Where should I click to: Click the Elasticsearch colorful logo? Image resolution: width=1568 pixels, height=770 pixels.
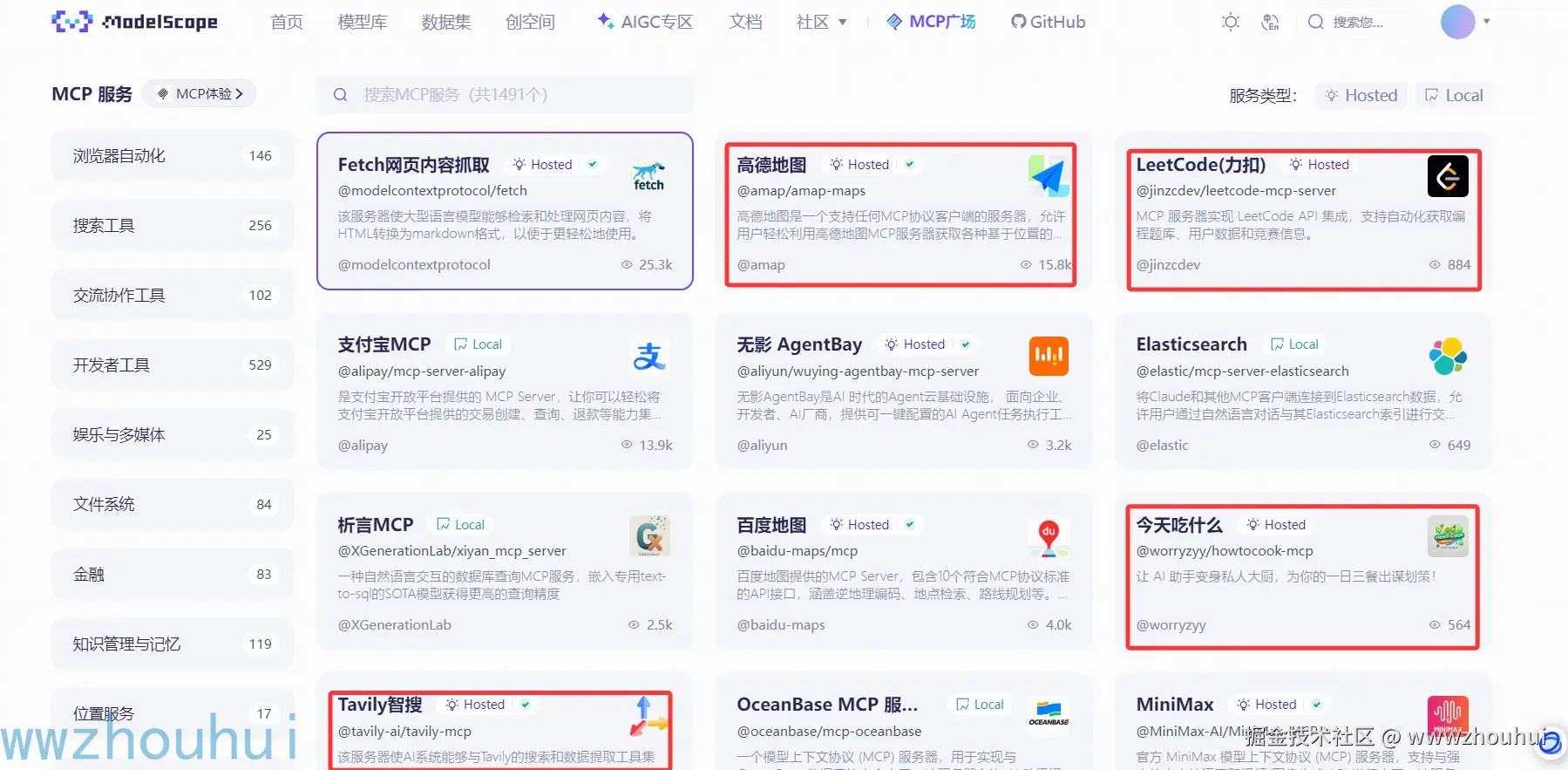coord(1448,356)
